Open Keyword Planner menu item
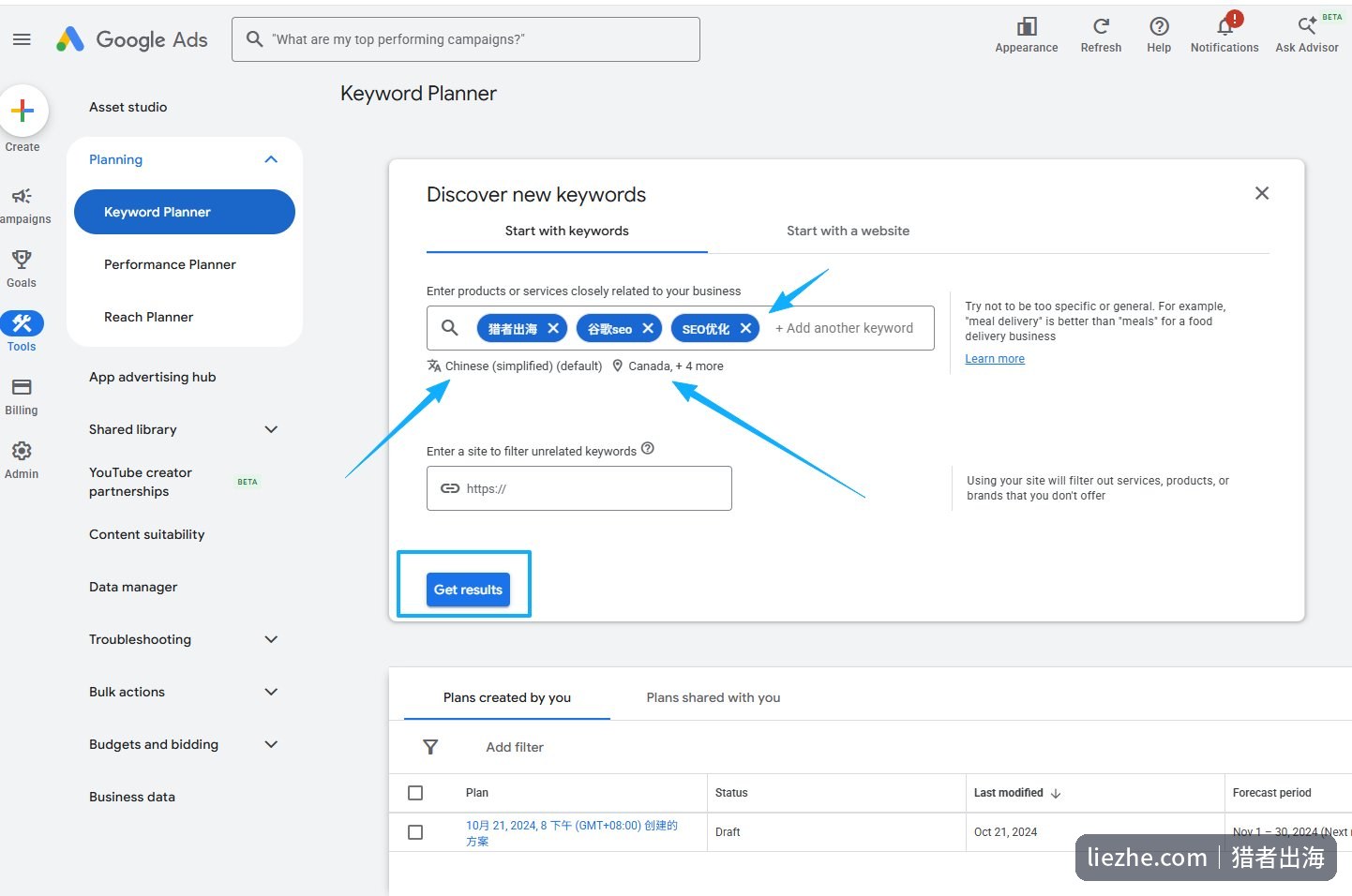 pyautogui.click(x=185, y=212)
